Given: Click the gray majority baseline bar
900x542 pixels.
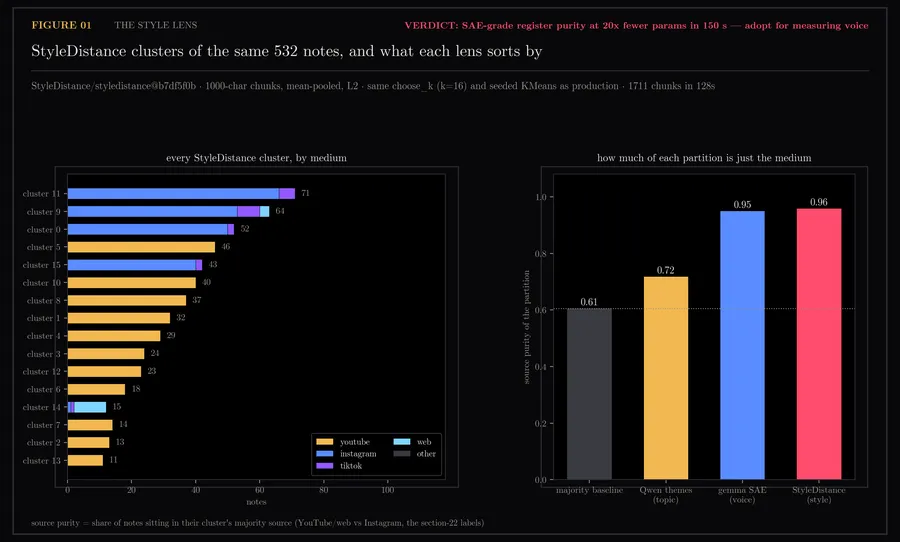Looking at the screenshot, I should (x=589, y=394).
